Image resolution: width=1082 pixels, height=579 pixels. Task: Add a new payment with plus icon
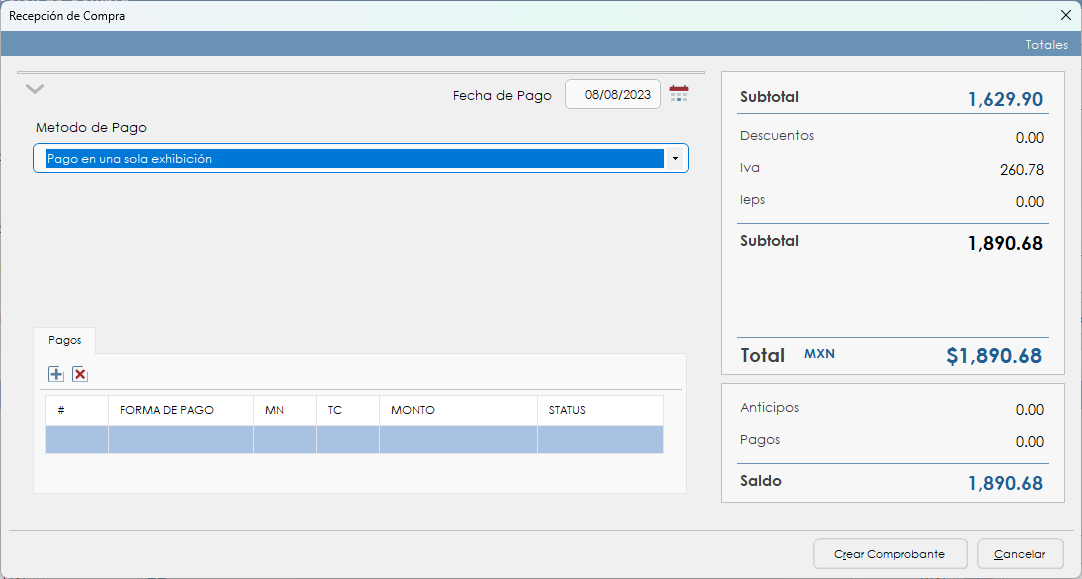coord(56,374)
